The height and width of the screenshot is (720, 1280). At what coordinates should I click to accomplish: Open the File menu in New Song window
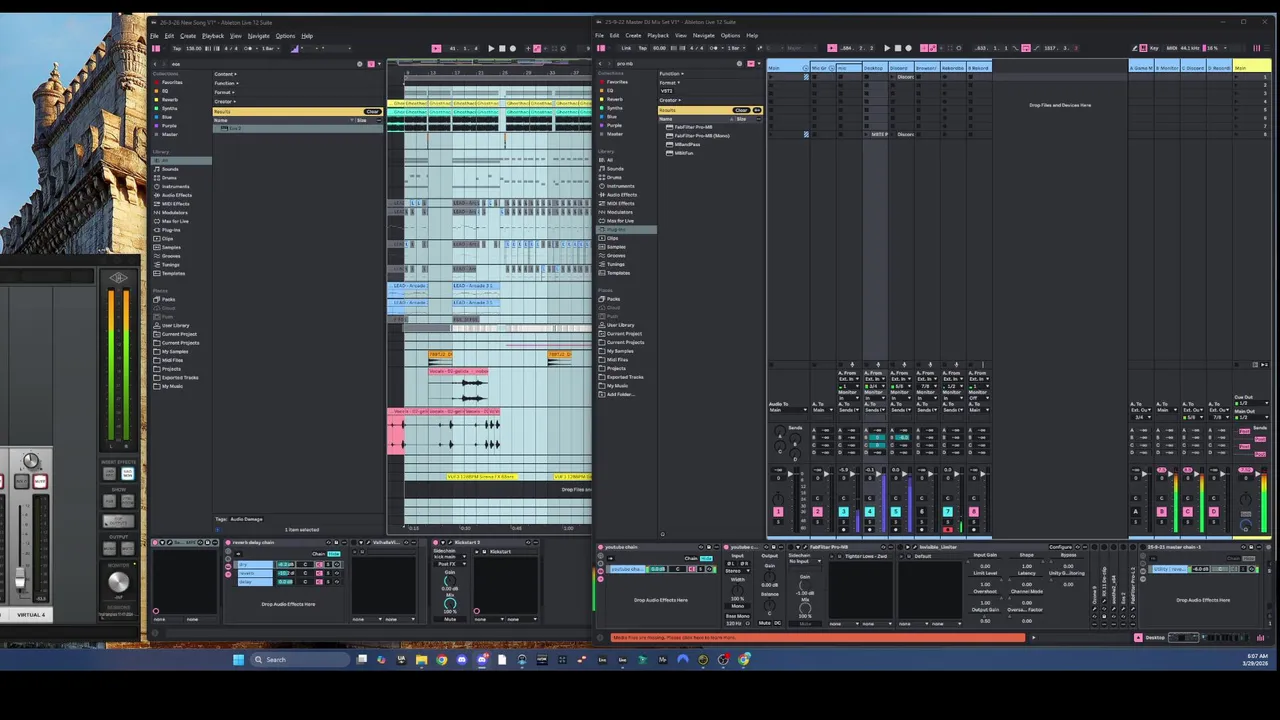[x=155, y=36]
